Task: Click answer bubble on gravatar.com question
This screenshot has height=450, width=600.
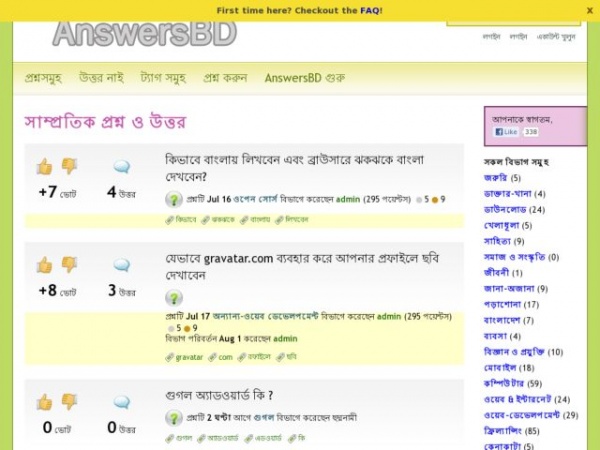Action: (x=122, y=265)
